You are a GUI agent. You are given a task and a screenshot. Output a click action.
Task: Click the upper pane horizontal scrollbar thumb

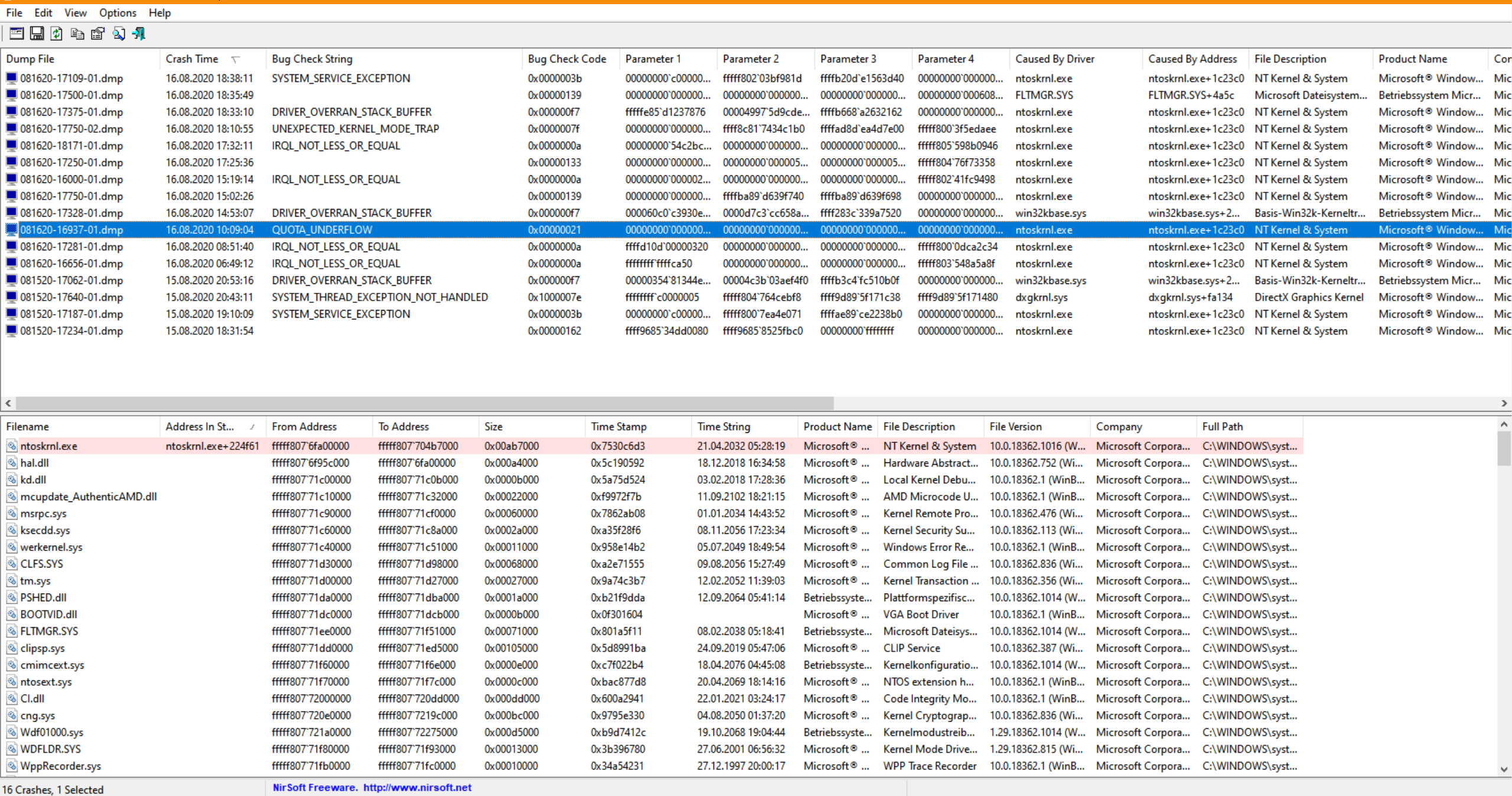[x=424, y=403]
